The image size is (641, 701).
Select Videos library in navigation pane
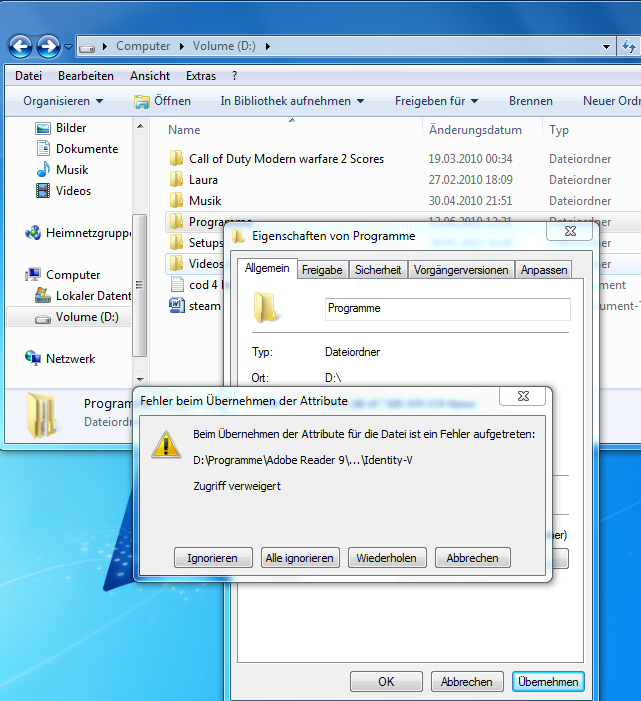coord(63,191)
